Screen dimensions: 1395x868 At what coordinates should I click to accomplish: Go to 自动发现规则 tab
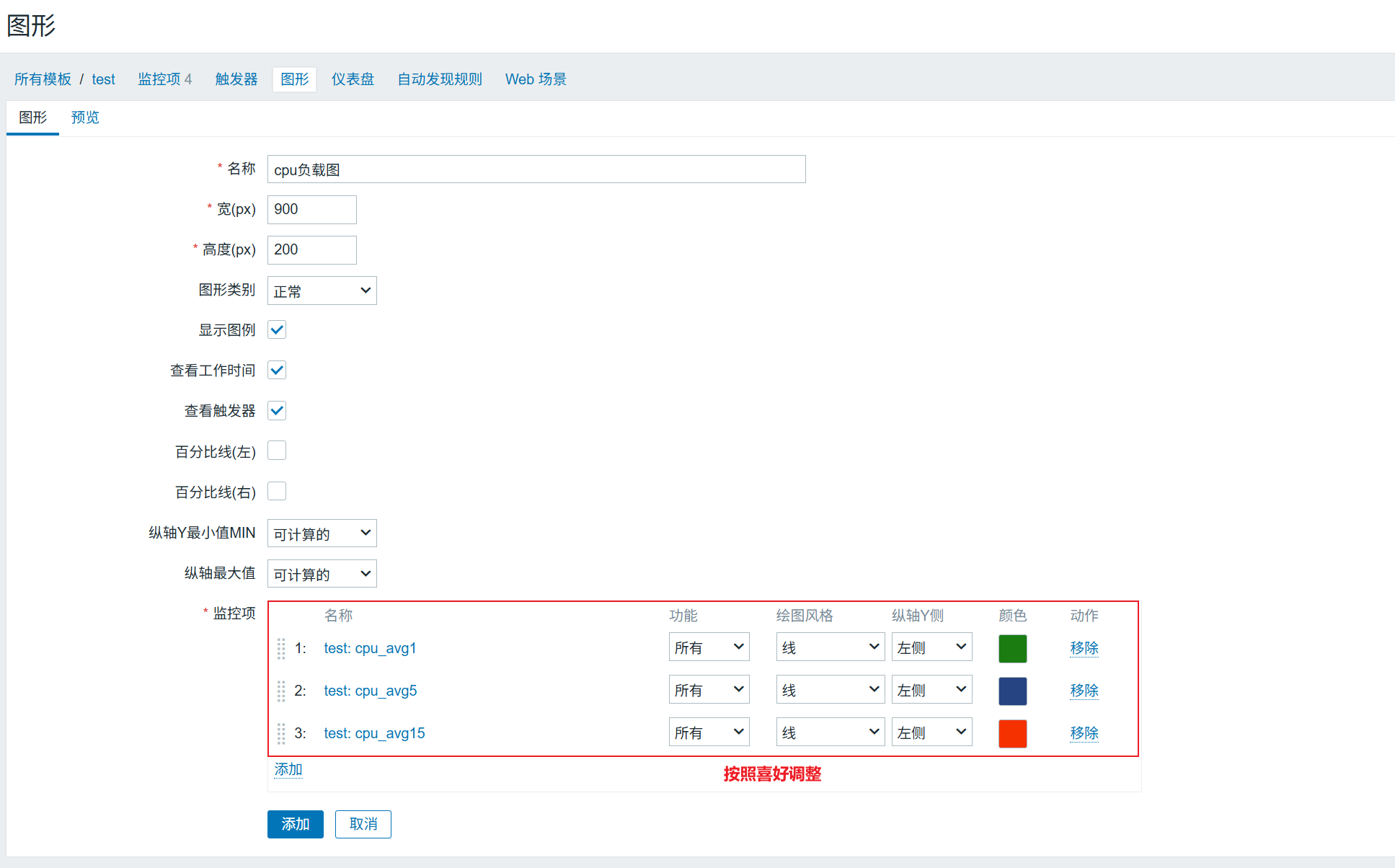440,79
